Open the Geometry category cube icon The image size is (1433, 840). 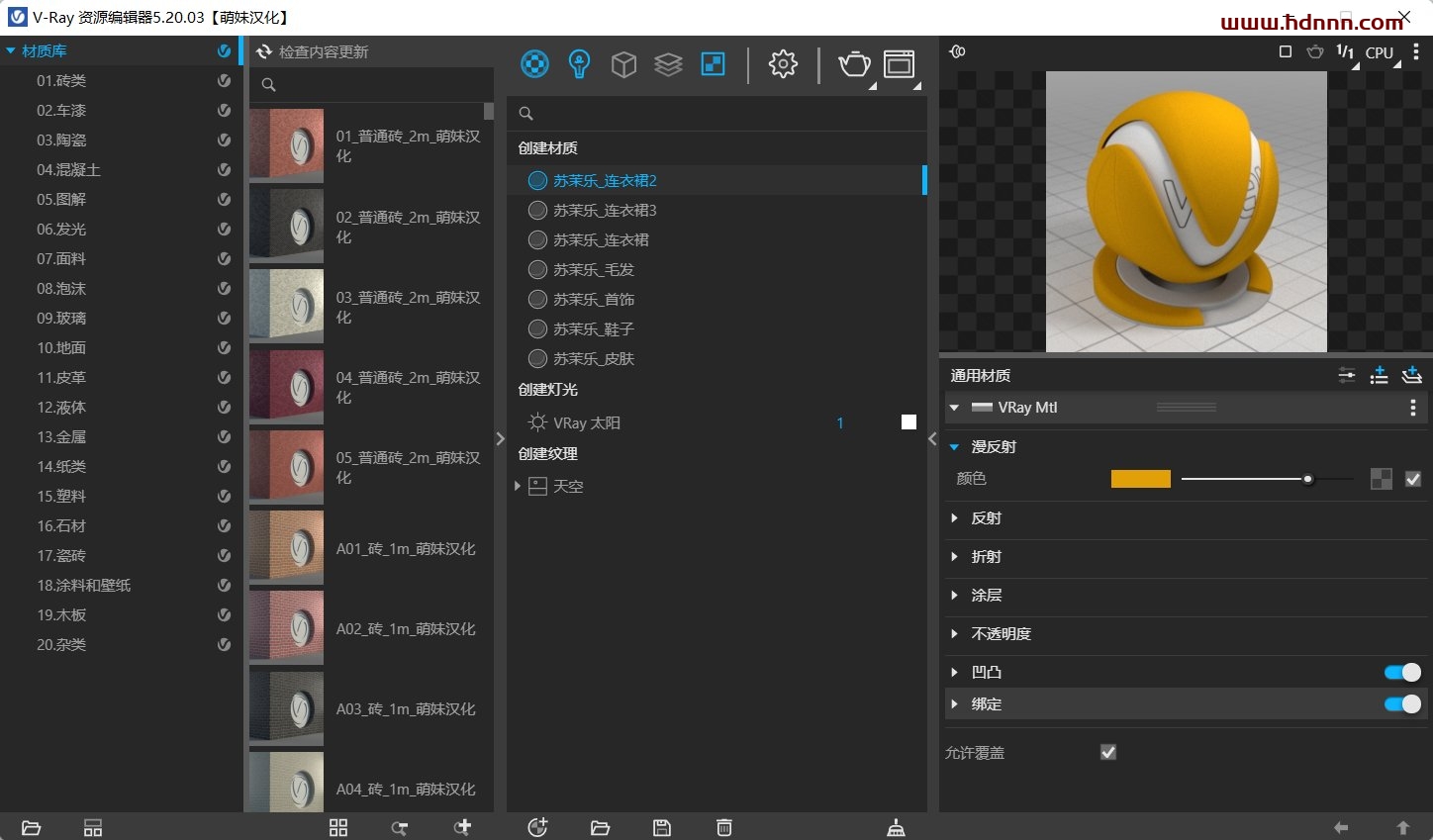[623, 64]
